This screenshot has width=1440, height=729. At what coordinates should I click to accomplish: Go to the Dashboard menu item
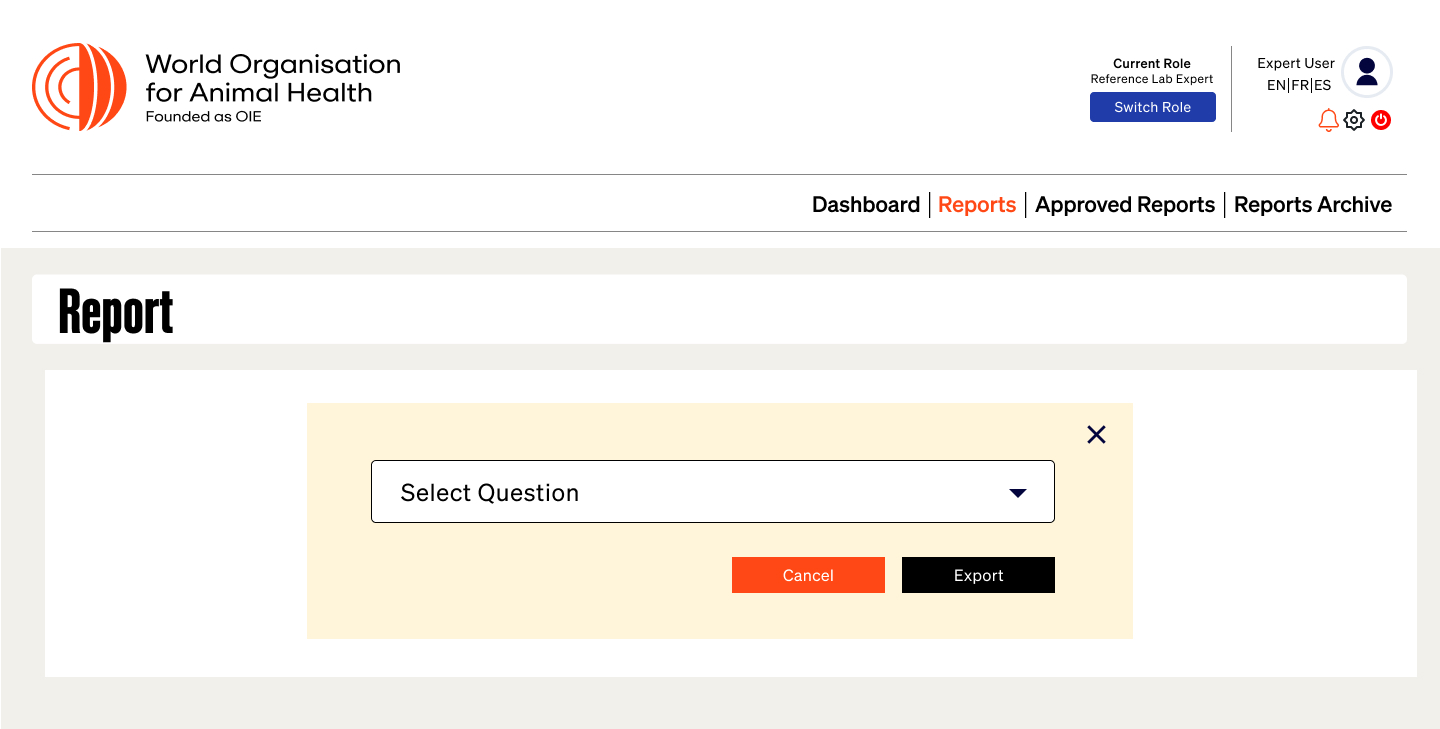[865, 205]
